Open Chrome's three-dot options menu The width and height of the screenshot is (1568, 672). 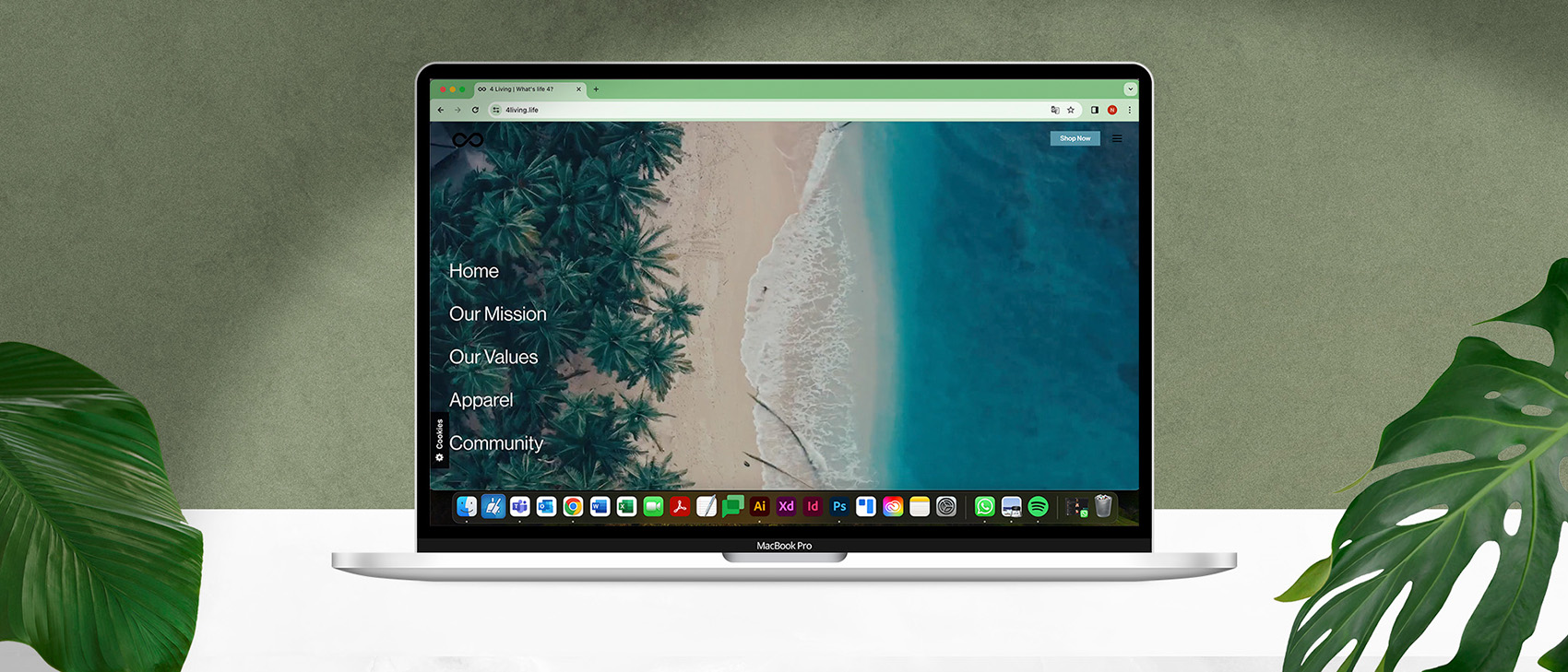pyautogui.click(x=1129, y=110)
